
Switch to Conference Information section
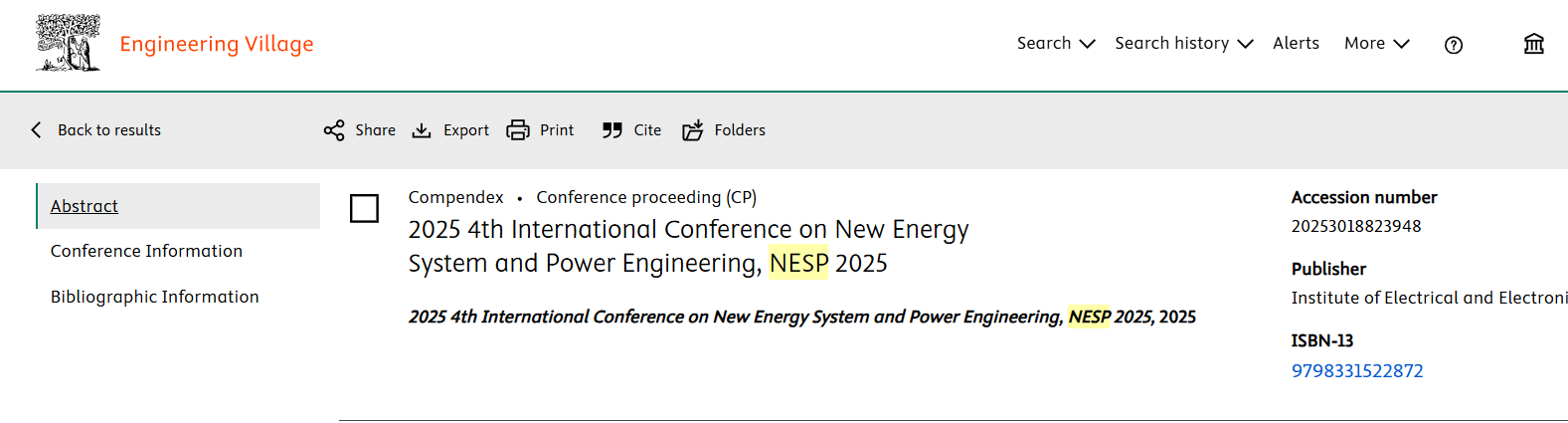tap(146, 251)
